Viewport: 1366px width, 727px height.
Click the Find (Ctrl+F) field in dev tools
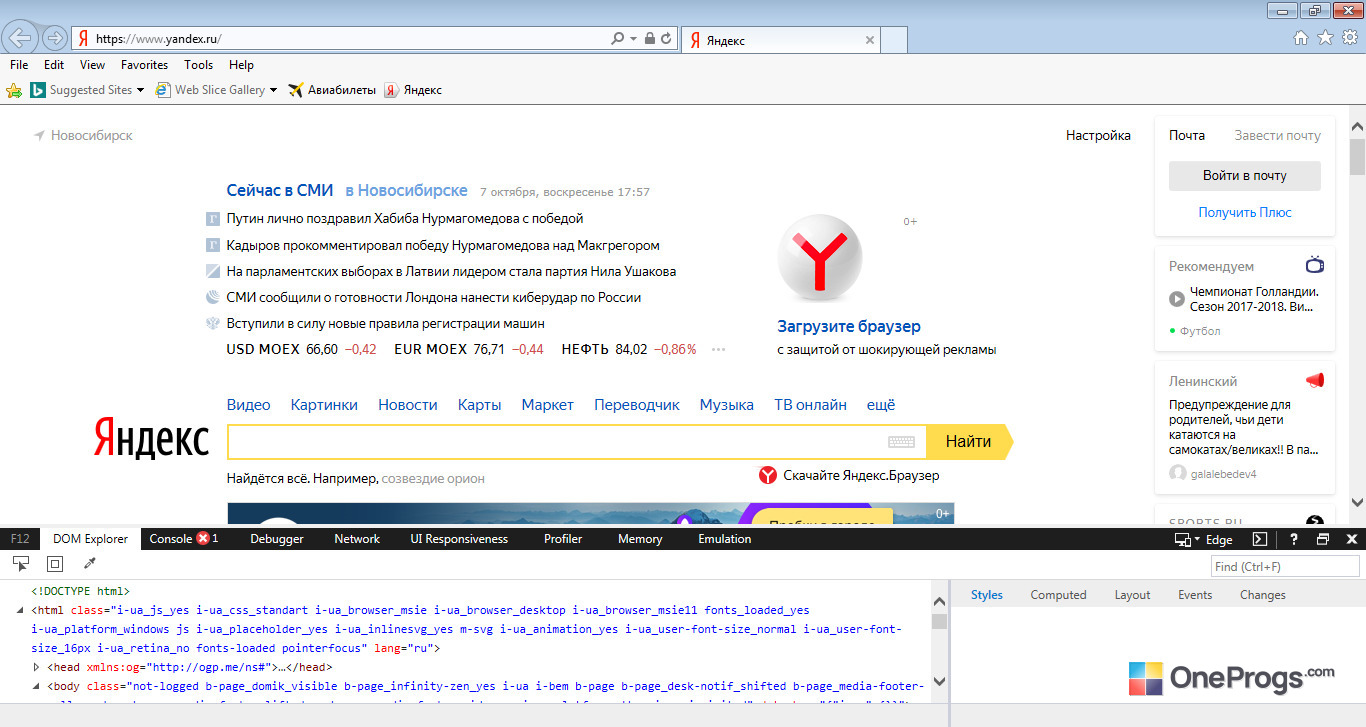pyautogui.click(x=1285, y=567)
